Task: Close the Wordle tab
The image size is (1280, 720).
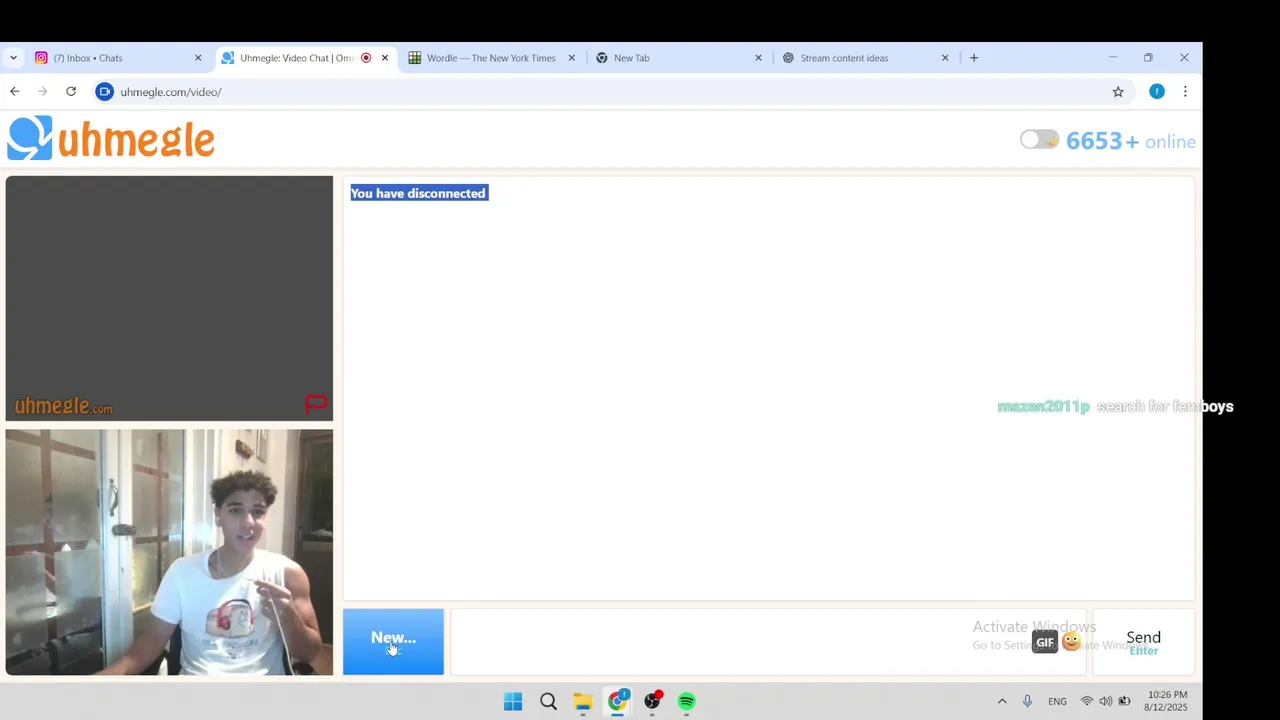Action: pyautogui.click(x=572, y=58)
